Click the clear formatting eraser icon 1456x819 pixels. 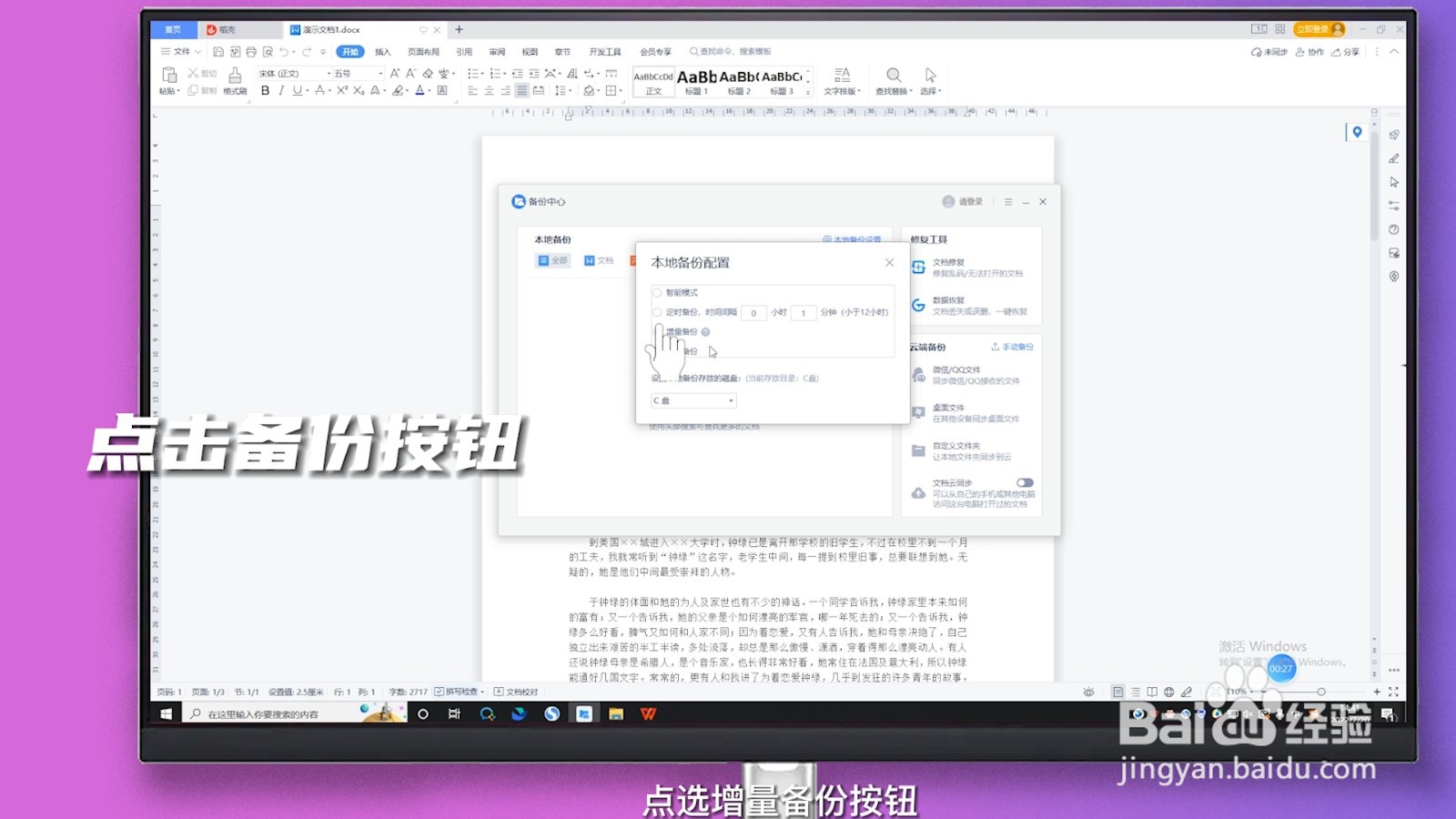click(x=428, y=73)
